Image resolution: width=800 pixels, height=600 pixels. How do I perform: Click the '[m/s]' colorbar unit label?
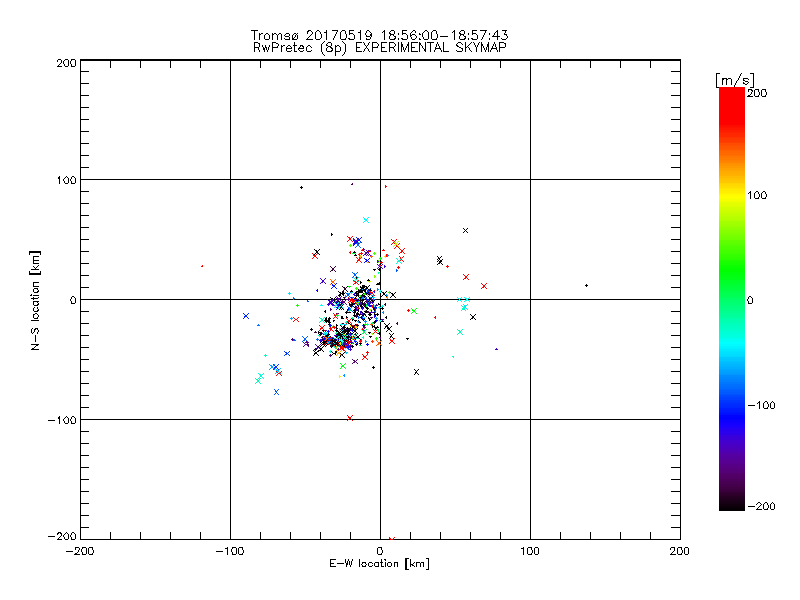pos(735,80)
